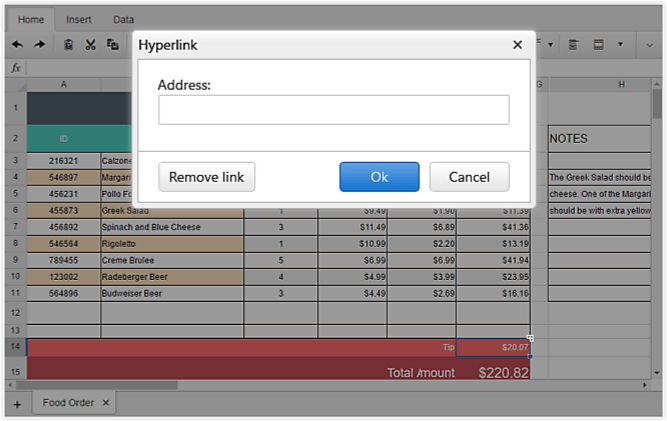The image size is (667, 421).
Task: Select the Radeberger Beer cell
Action: tap(172, 277)
